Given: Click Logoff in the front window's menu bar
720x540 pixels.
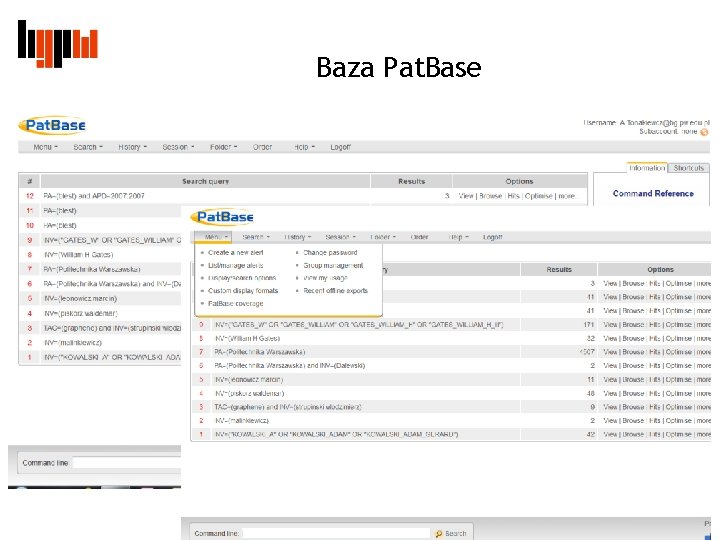Looking at the screenshot, I should pyautogui.click(x=492, y=237).
